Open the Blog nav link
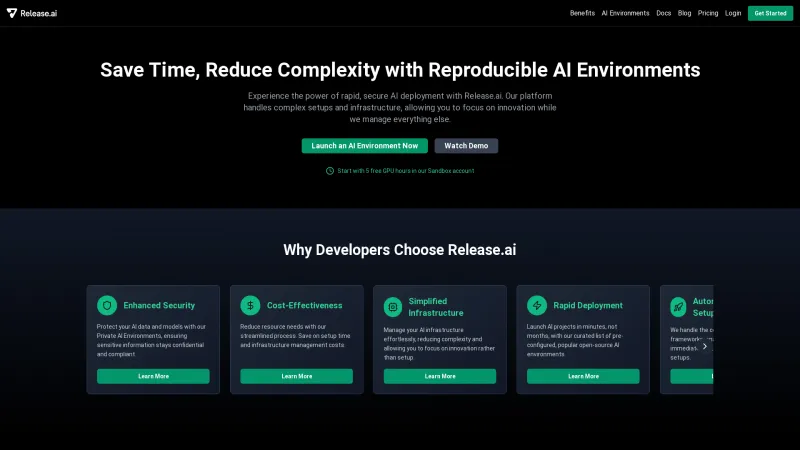The height and width of the screenshot is (450, 800). (684, 13)
